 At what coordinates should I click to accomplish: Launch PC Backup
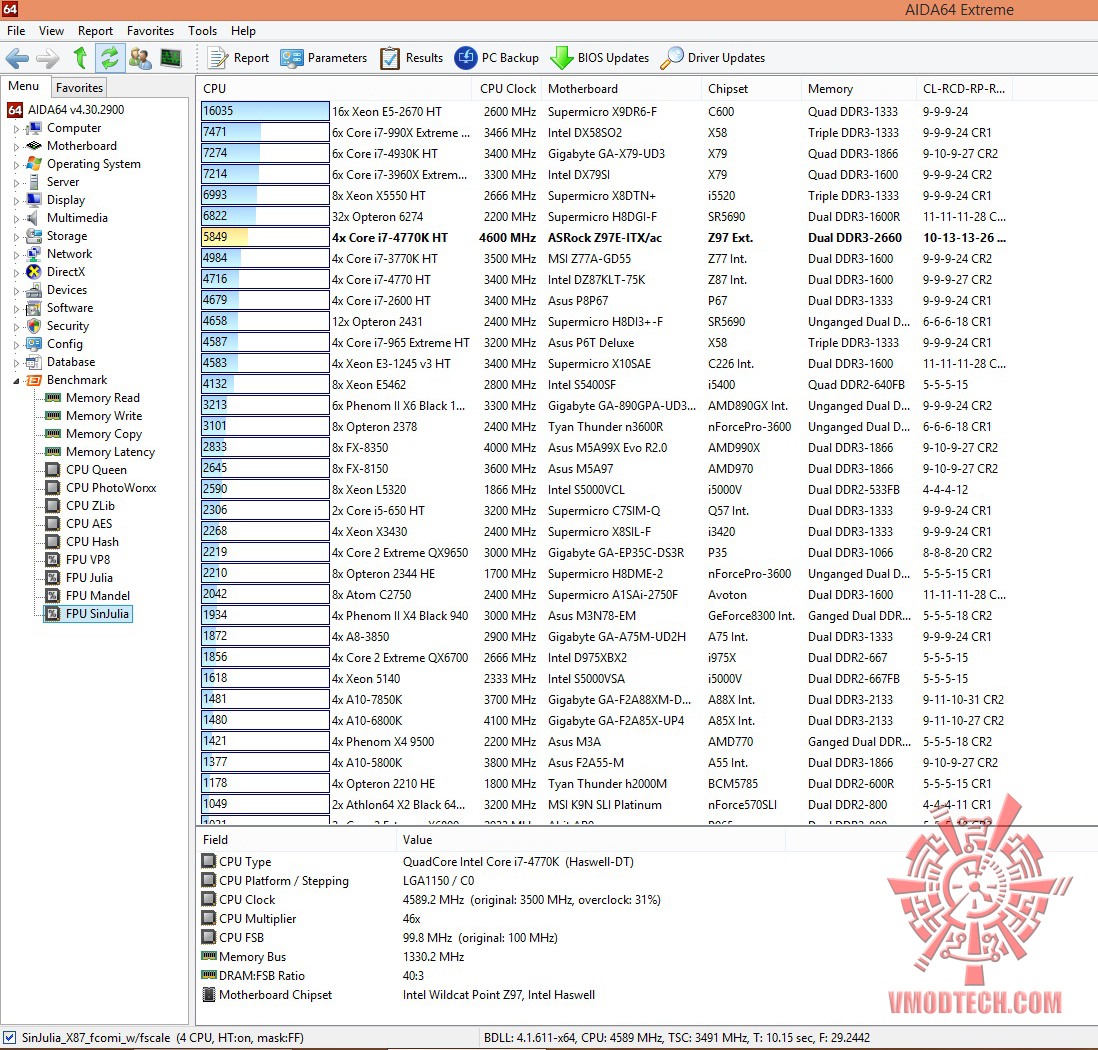496,58
